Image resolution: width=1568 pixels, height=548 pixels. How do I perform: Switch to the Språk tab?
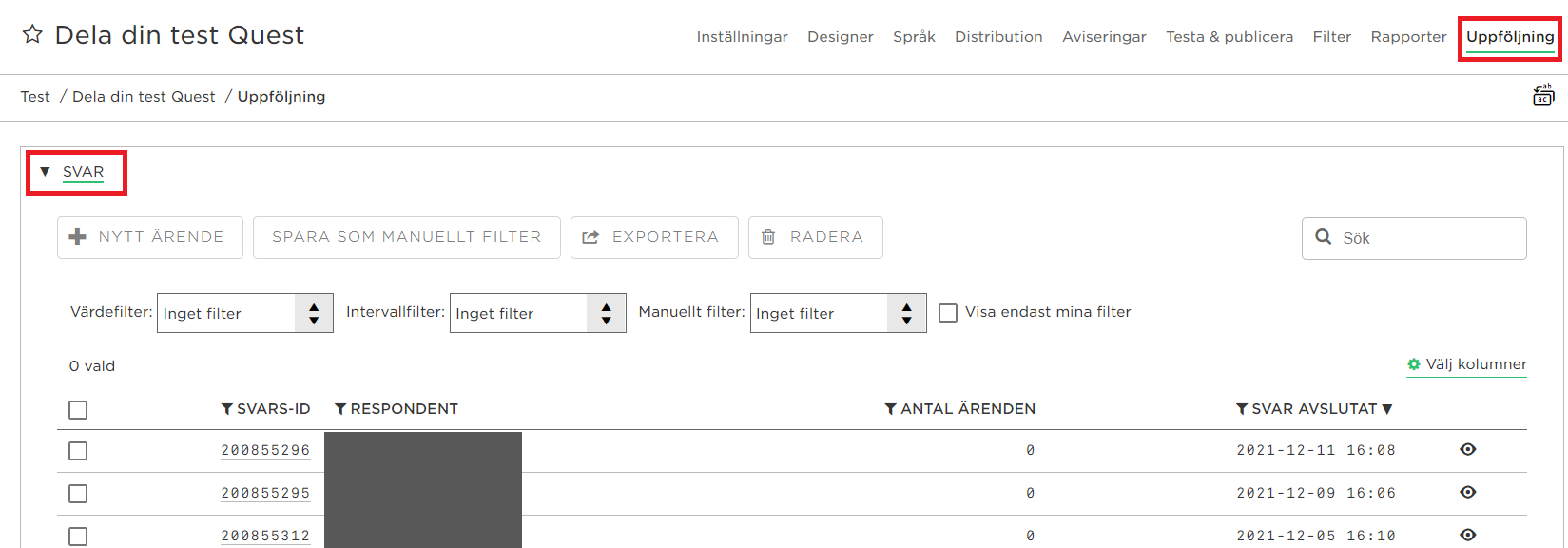coord(914,37)
